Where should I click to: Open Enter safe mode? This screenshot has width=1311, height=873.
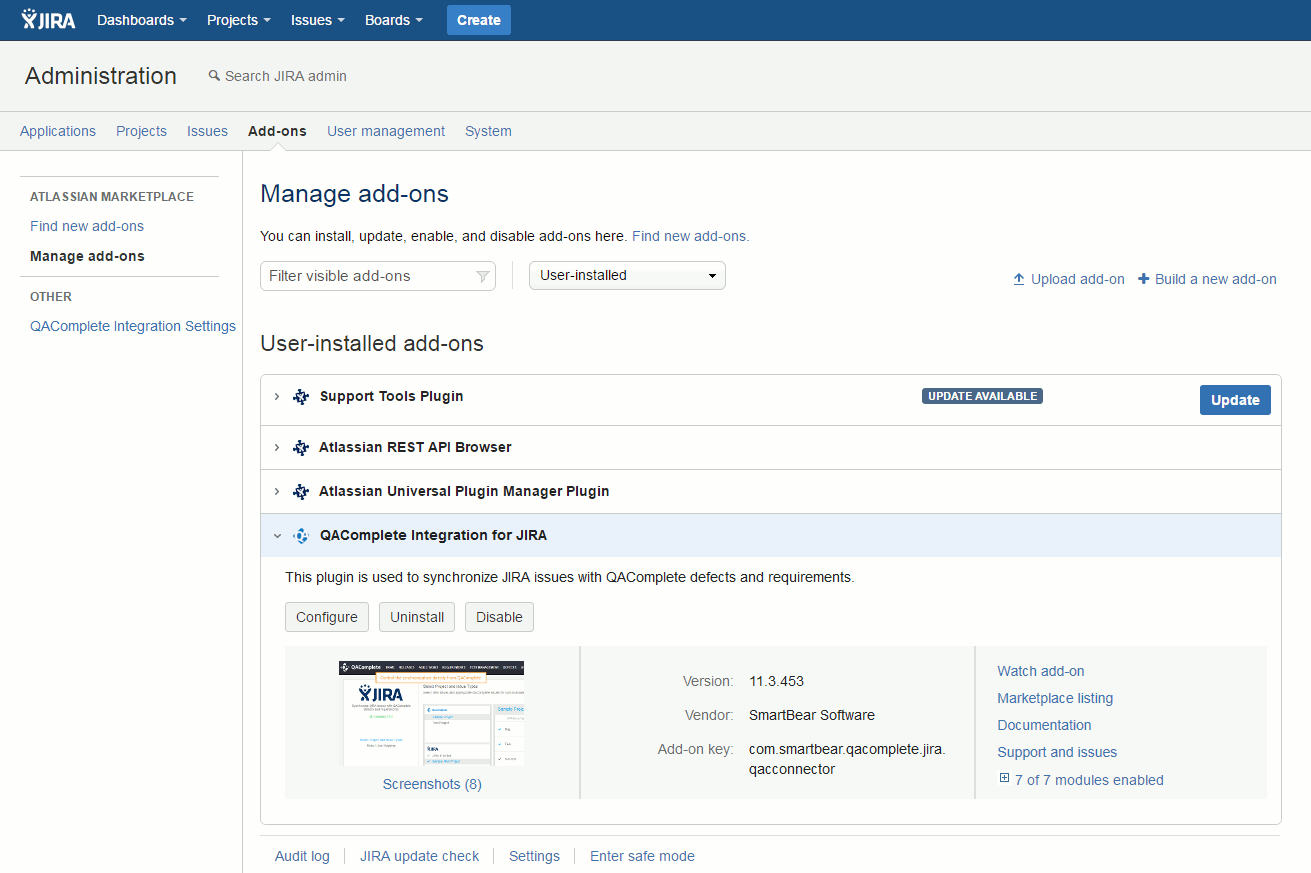(642, 856)
